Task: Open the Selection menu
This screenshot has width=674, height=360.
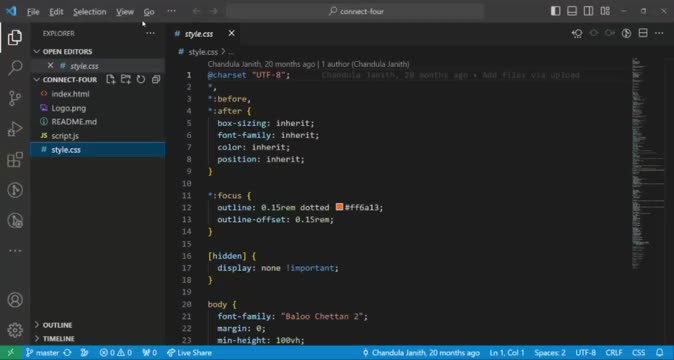Action: [x=89, y=12]
